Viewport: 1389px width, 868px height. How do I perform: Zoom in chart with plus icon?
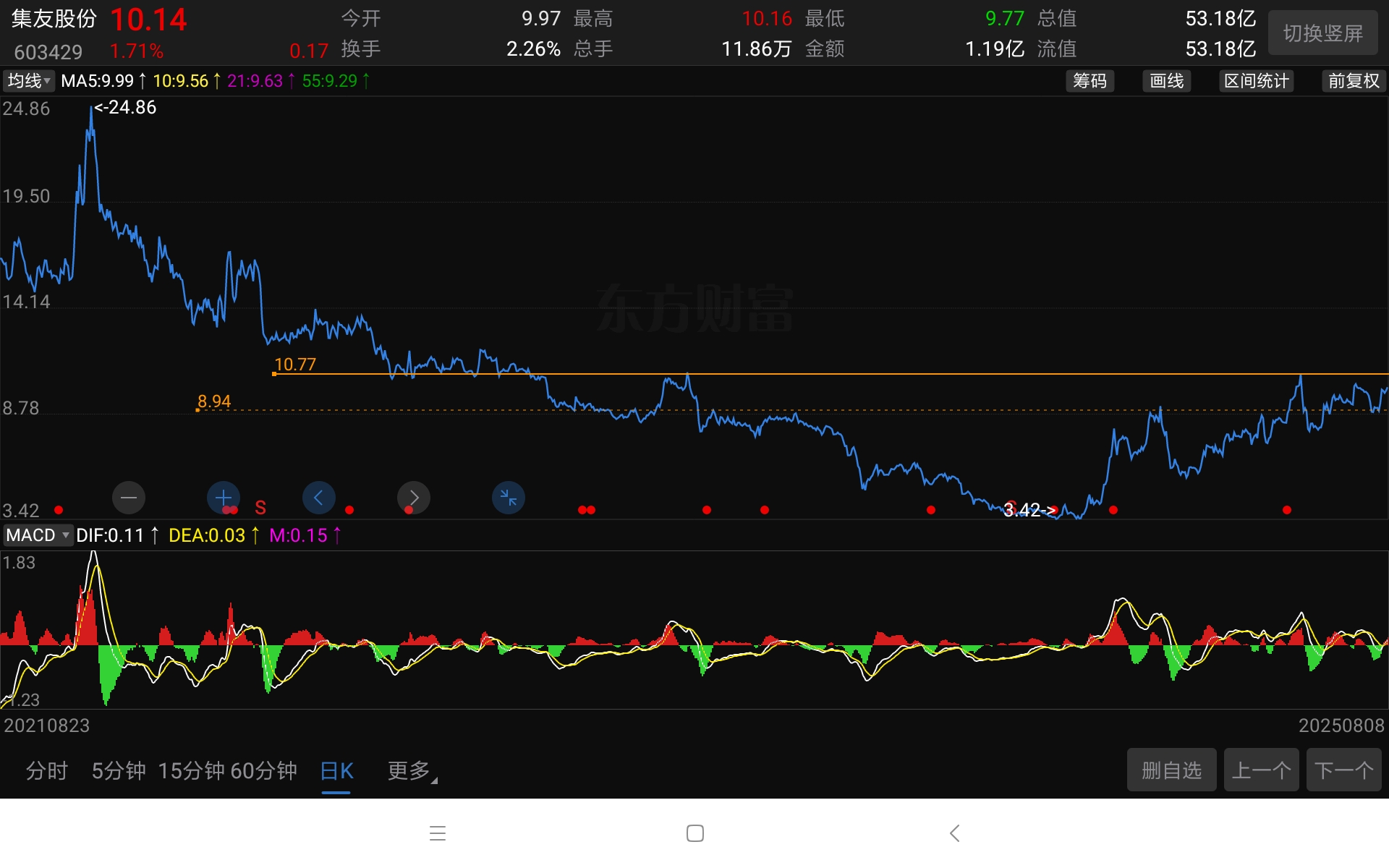[x=224, y=498]
